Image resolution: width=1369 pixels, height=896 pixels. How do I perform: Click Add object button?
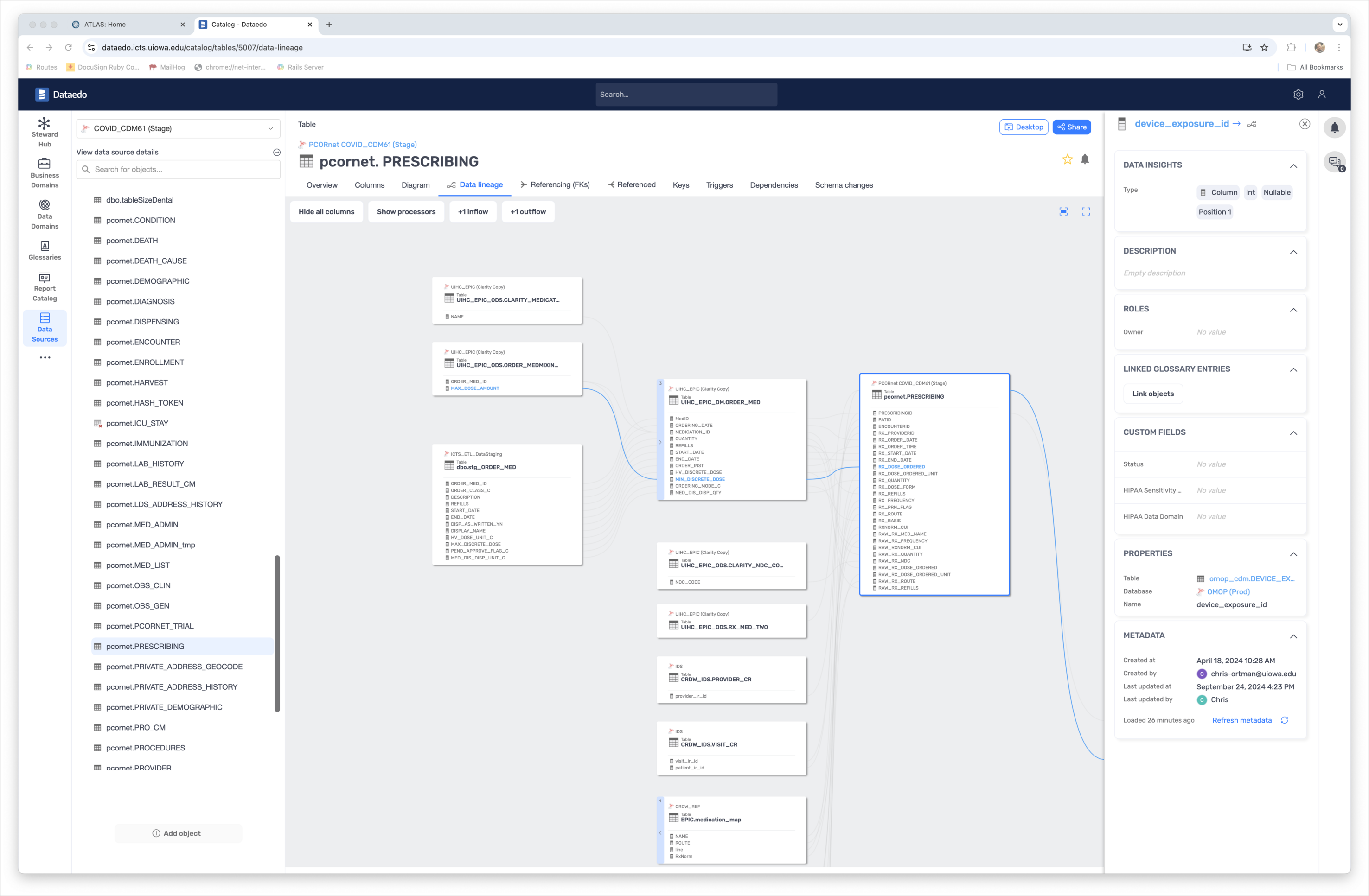point(178,833)
